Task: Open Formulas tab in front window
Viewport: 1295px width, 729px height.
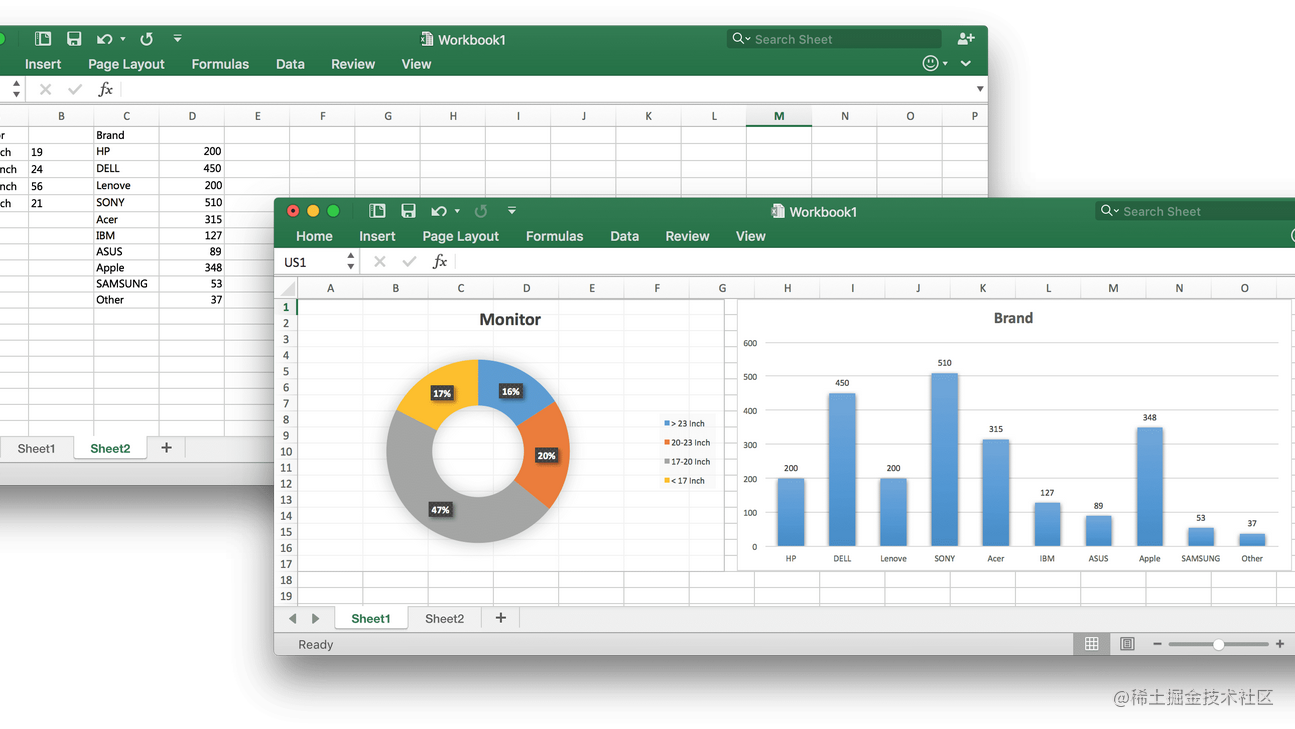Action: point(554,236)
